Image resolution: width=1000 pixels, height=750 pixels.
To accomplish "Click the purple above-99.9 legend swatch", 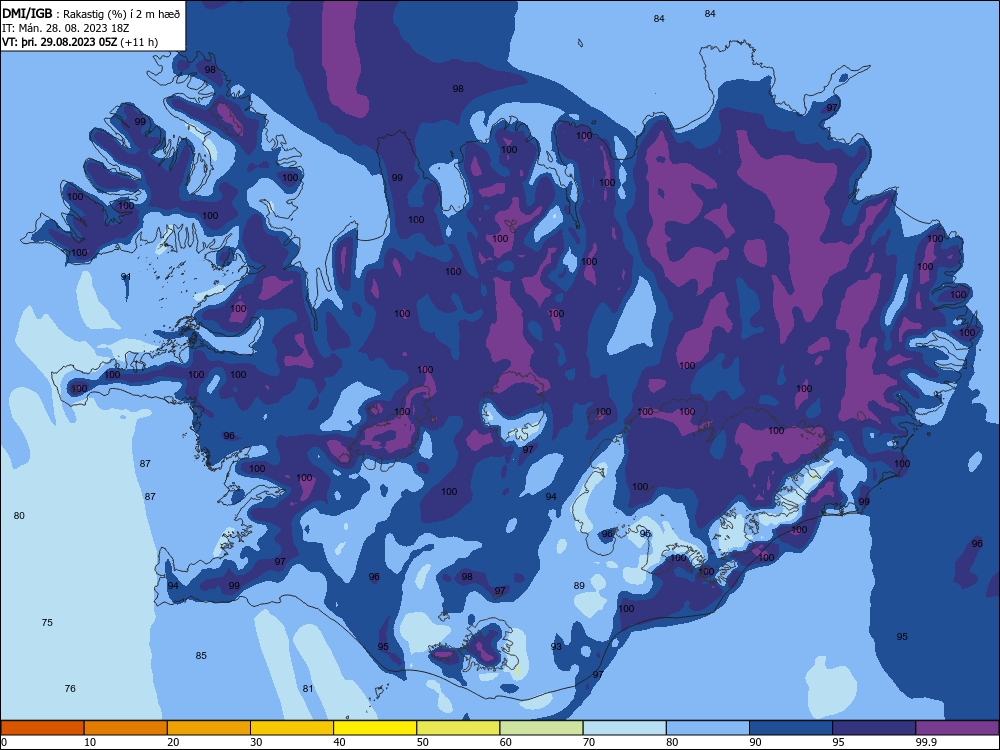I will pos(957,728).
